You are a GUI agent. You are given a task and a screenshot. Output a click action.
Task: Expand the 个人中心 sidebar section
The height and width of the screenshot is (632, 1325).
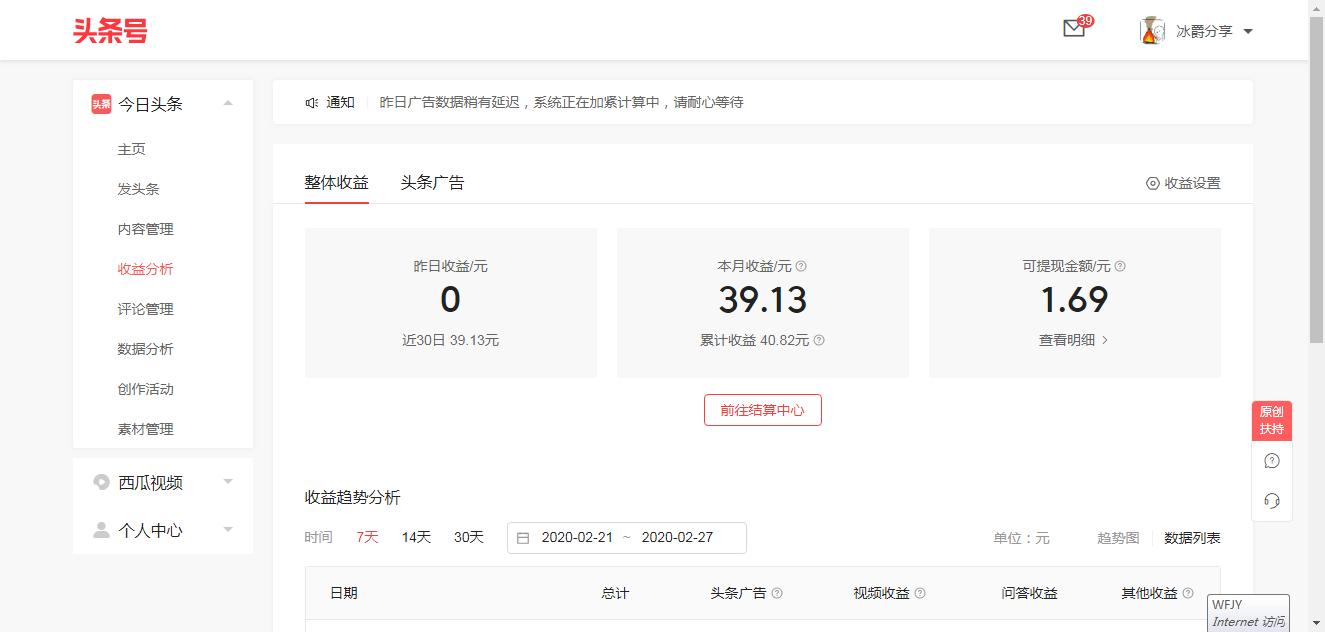tap(227, 530)
